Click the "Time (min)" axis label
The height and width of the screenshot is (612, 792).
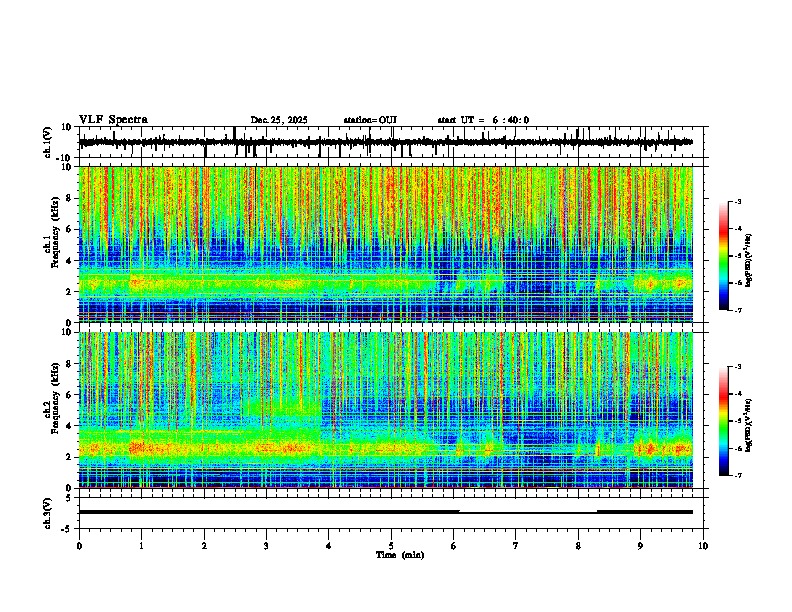click(400, 555)
